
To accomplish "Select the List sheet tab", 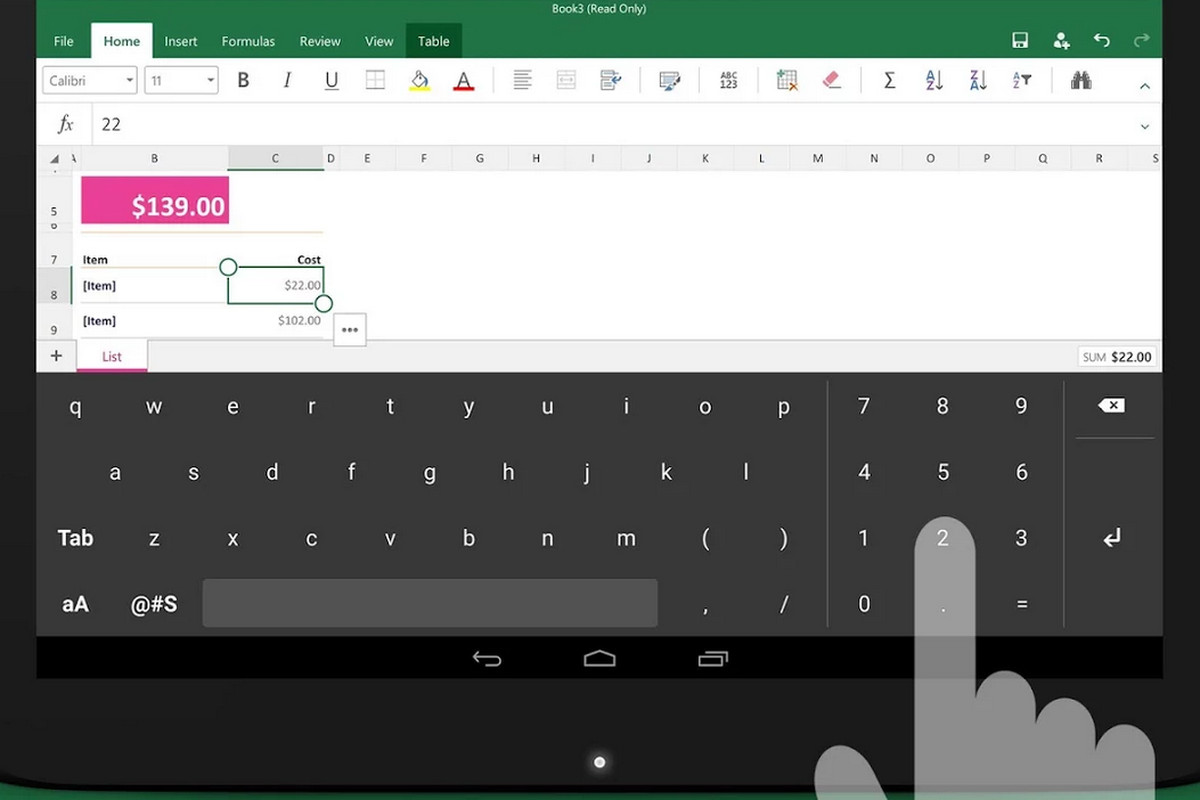I will point(112,356).
